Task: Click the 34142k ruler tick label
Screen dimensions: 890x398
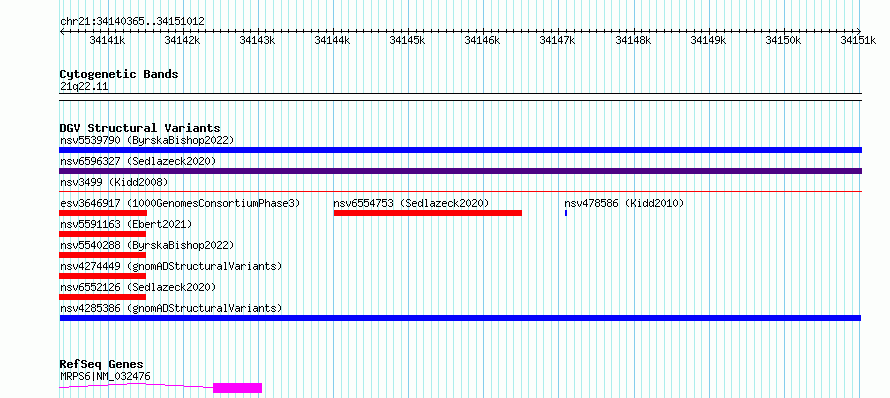Action: [182, 40]
